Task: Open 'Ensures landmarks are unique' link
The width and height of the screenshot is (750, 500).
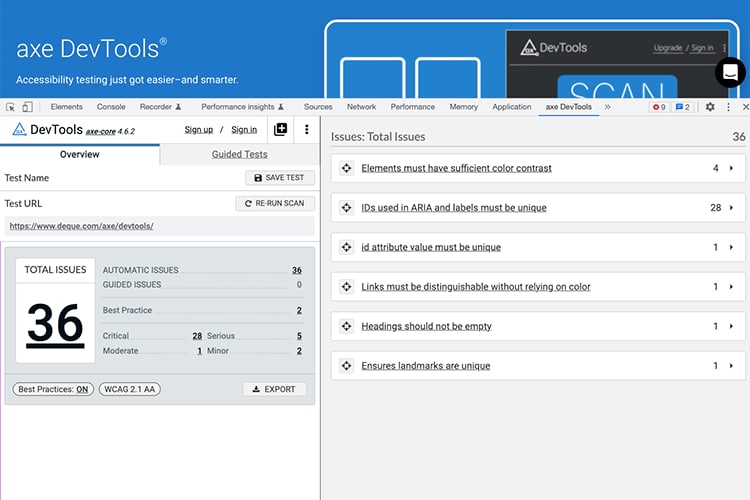Action: click(426, 366)
